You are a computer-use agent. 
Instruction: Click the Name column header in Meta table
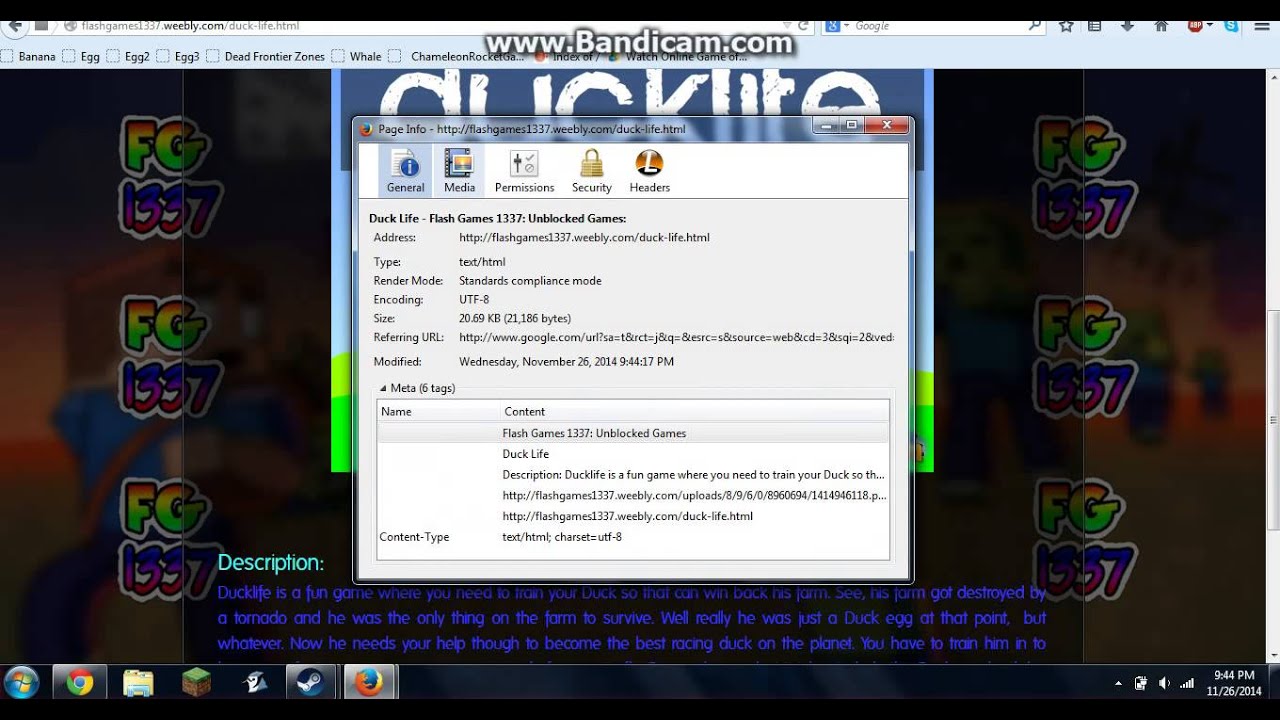pyautogui.click(x=438, y=411)
